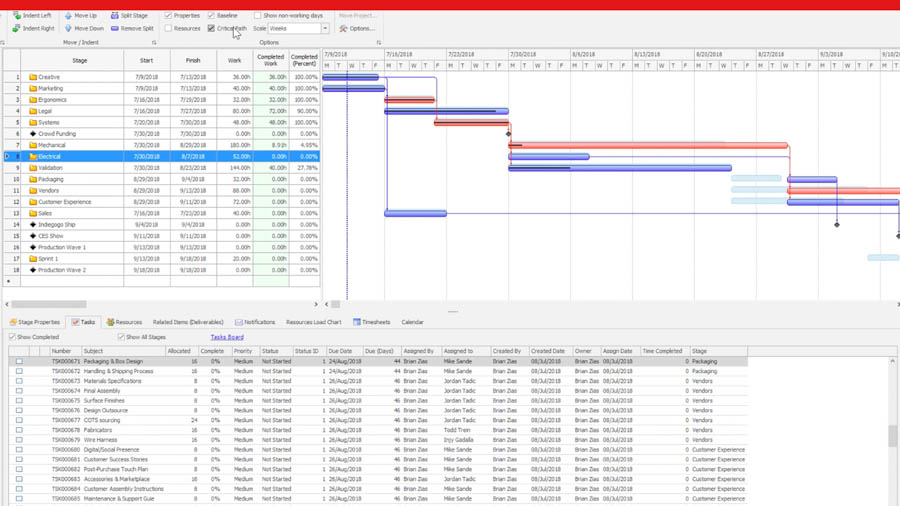Open the Scale Weeks dropdown
This screenshot has height=506, width=900.
tap(325, 29)
